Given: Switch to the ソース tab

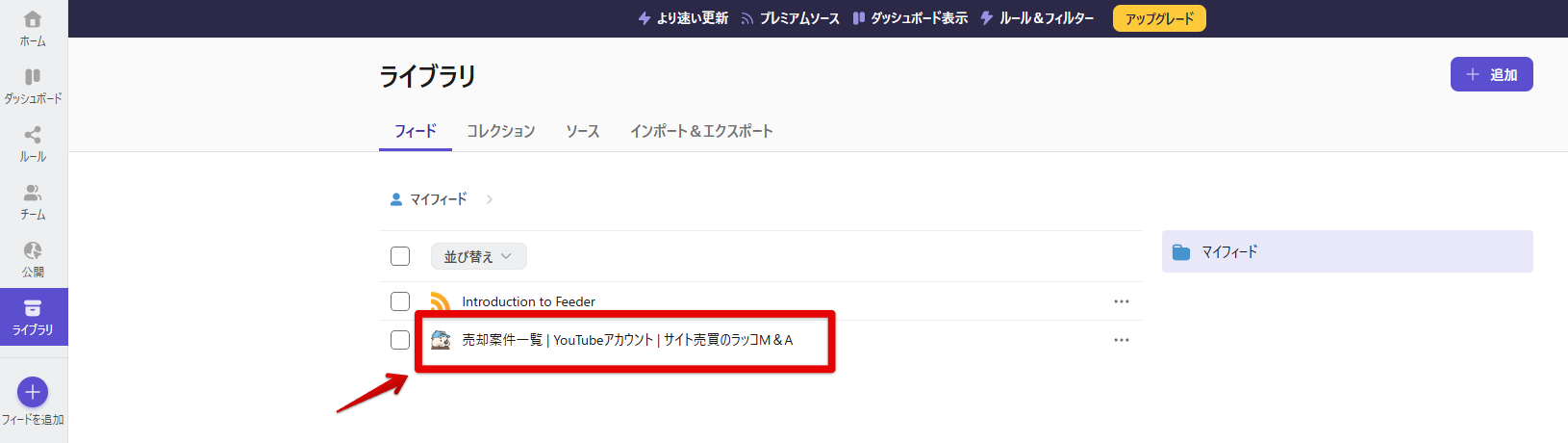Looking at the screenshot, I should (x=582, y=131).
